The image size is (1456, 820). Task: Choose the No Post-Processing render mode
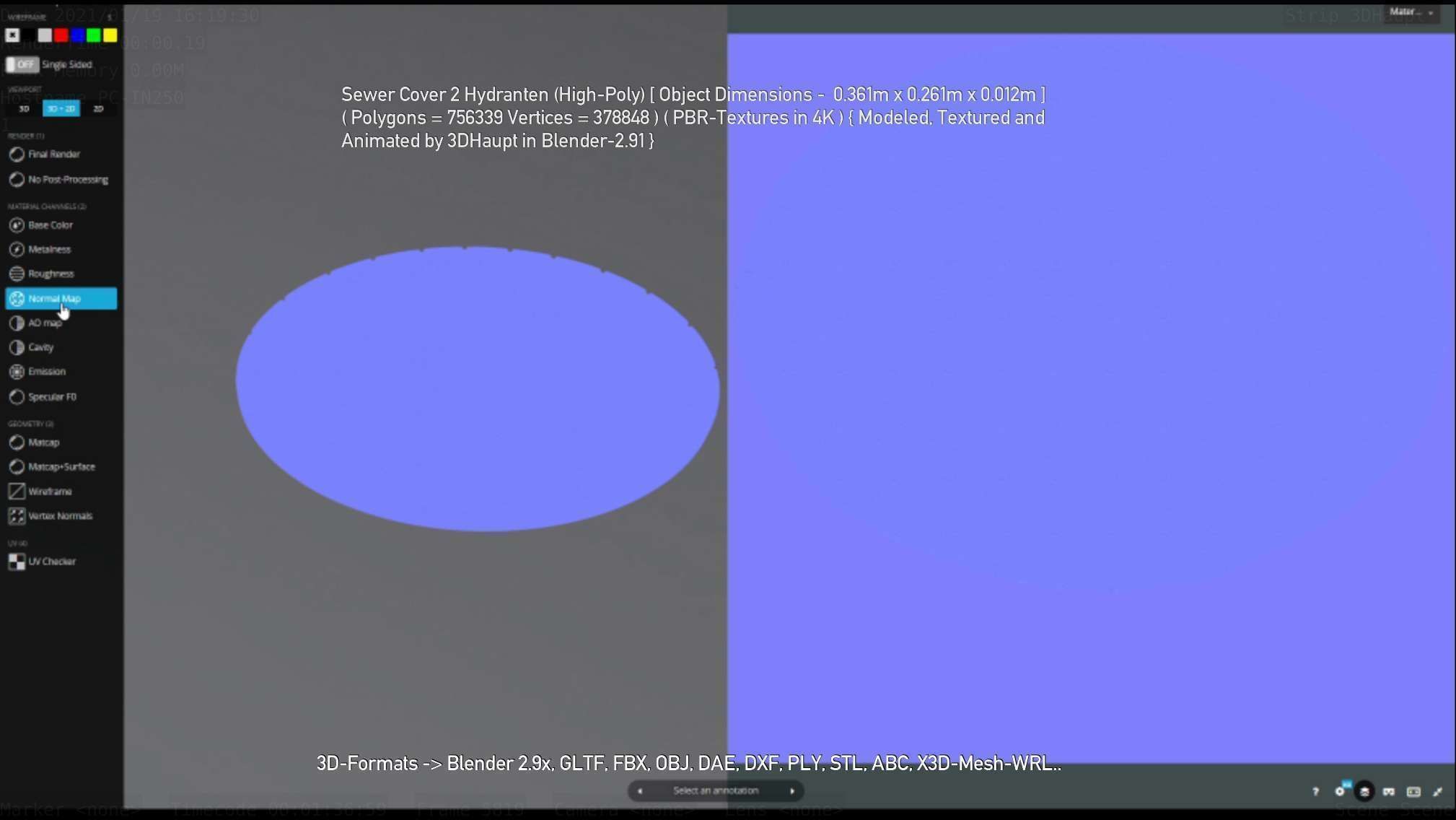tap(68, 180)
